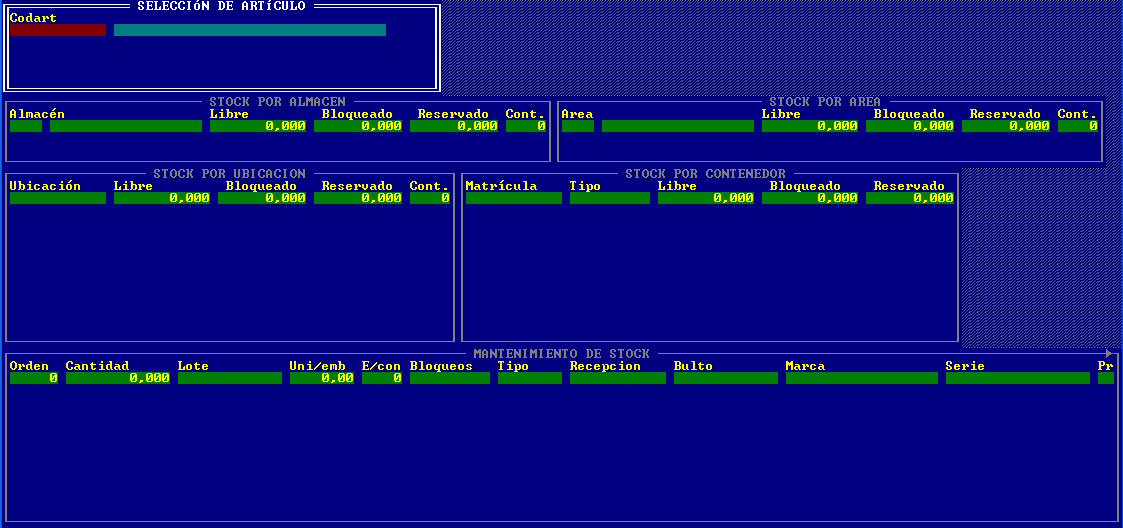This screenshot has width=1123, height=528.
Task: Select the Area code field
Action: (577, 126)
